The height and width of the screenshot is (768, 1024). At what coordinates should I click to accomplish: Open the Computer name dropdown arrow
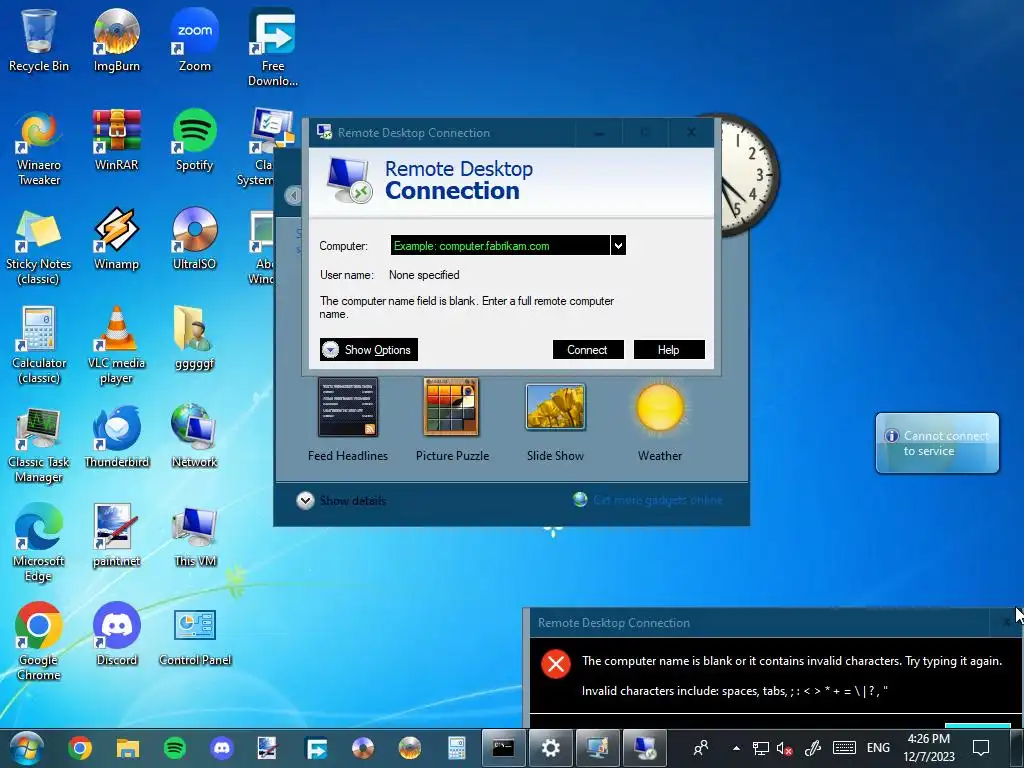point(618,246)
